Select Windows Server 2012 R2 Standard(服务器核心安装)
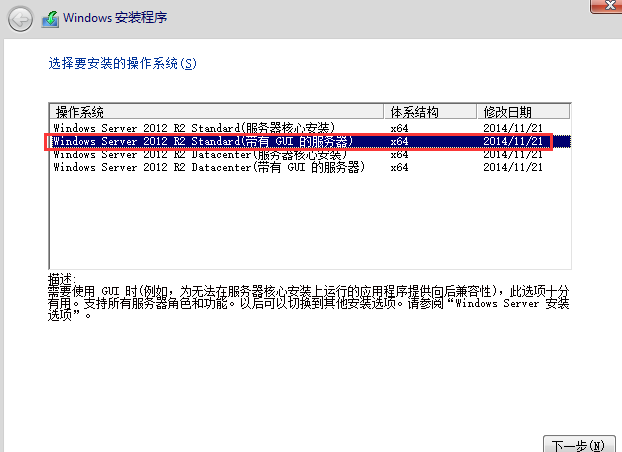The width and height of the screenshot is (622, 452). point(310,128)
